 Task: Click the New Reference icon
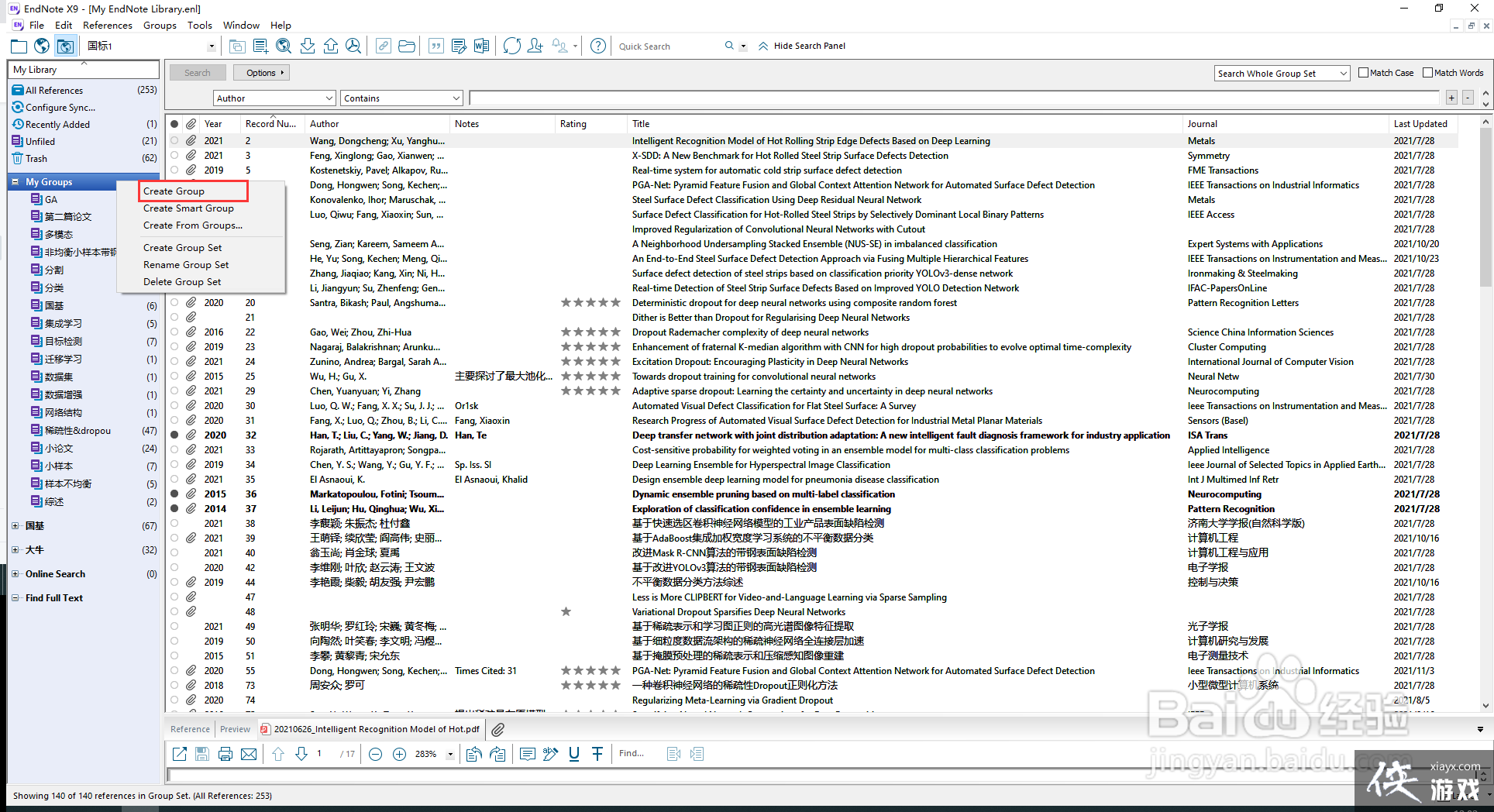pos(260,46)
